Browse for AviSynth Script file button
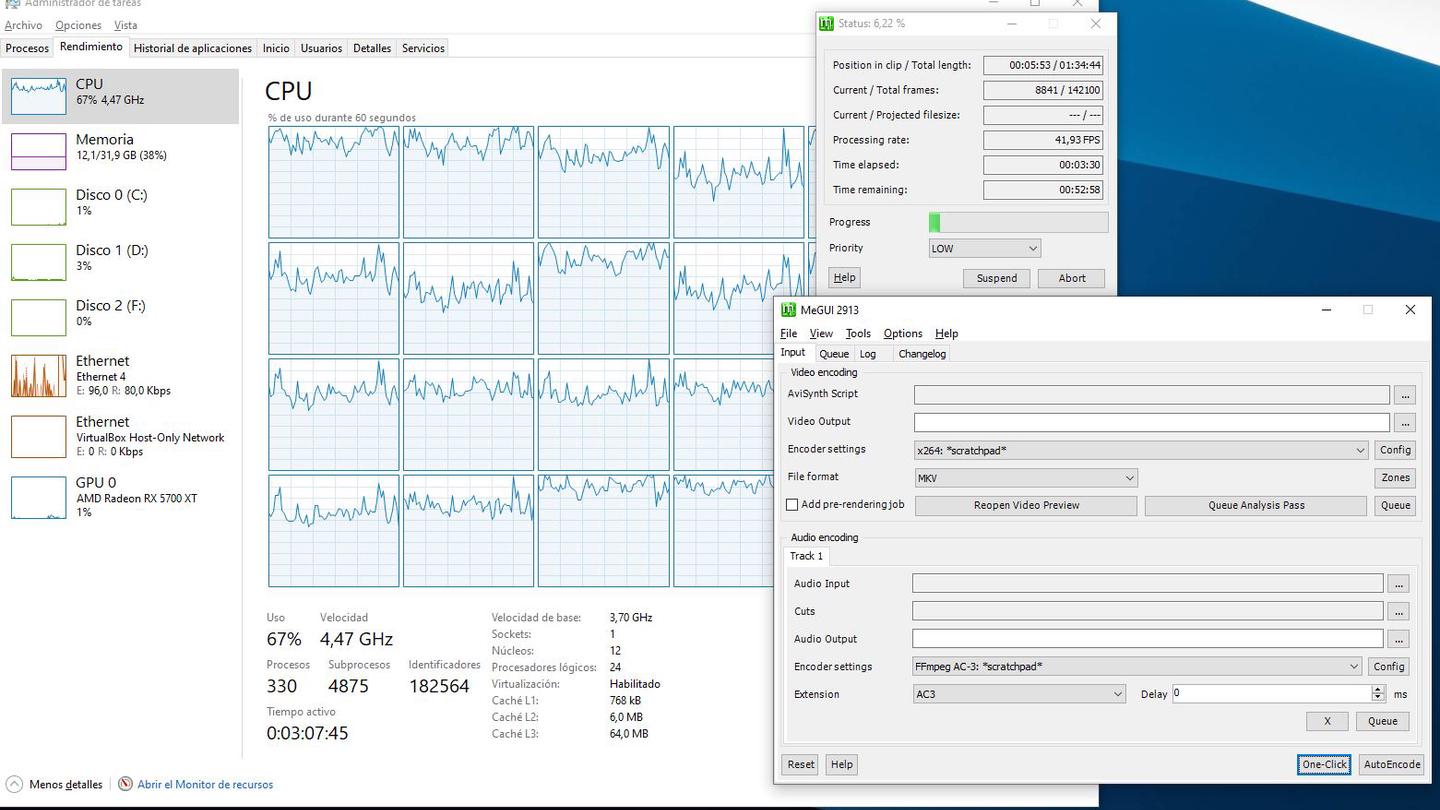This screenshot has width=1440, height=810. pos(1405,395)
